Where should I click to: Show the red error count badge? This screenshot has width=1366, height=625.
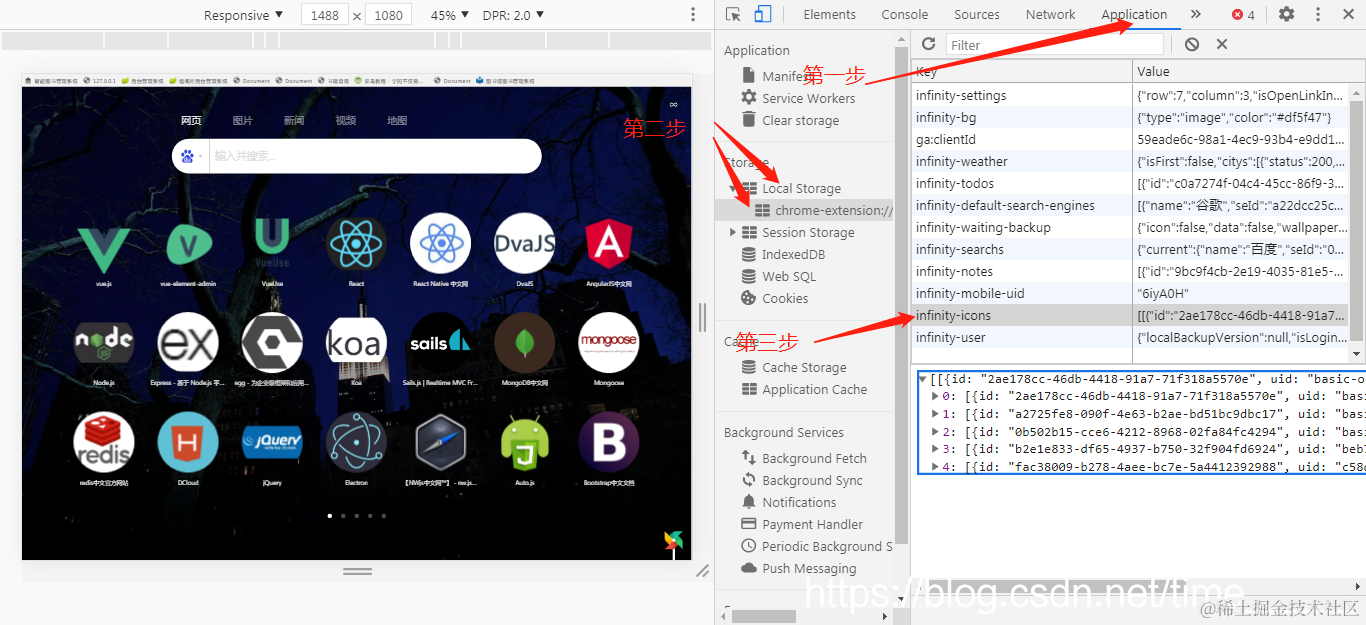[x=1243, y=14]
